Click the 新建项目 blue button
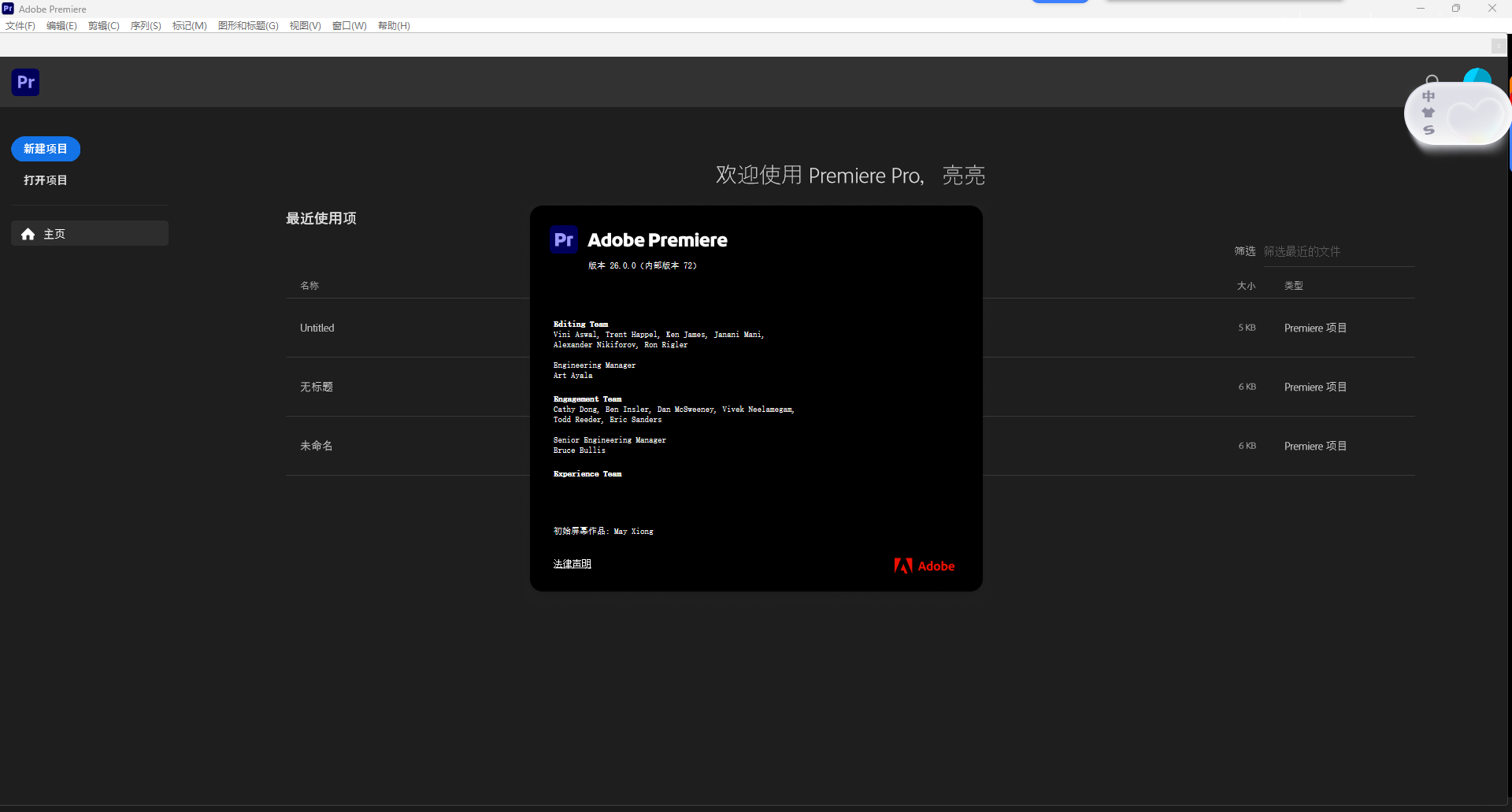This screenshot has height=812, width=1512. 45,149
